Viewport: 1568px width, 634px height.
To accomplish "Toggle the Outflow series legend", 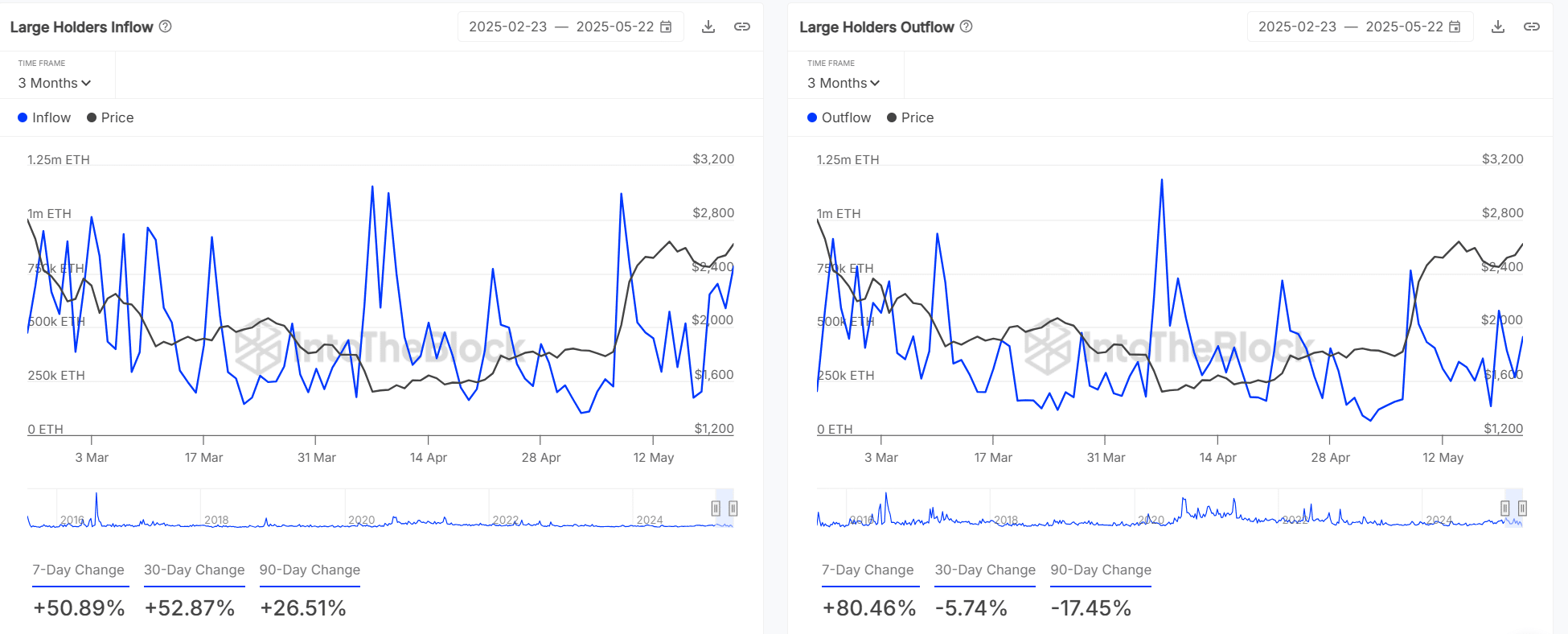I will point(839,117).
